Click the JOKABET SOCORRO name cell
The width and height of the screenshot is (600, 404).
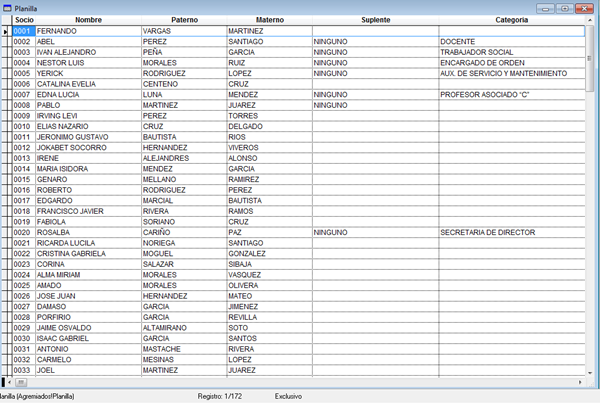tap(88, 148)
